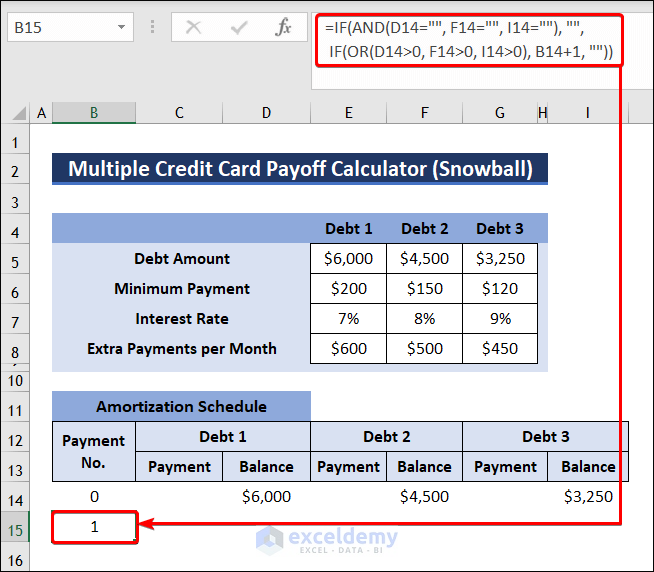Click the Multiple Credit Card Payoff Calculator title
Viewport: 654px width, 572px height.
(x=300, y=169)
